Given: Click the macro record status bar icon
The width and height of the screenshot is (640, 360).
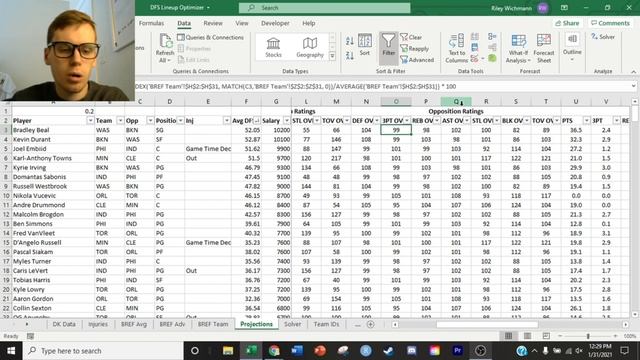Looking at the screenshot, I should pos(31,336).
